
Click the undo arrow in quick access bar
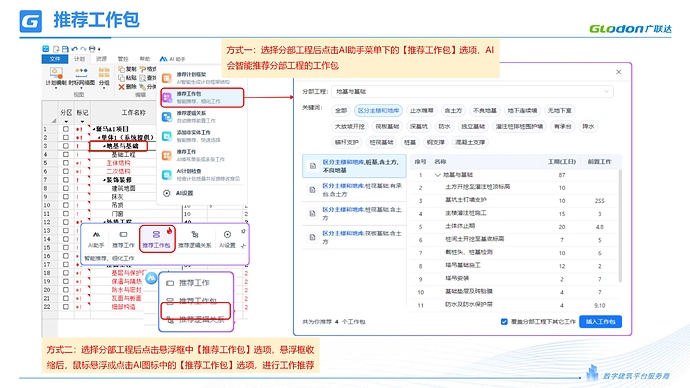(74, 49)
